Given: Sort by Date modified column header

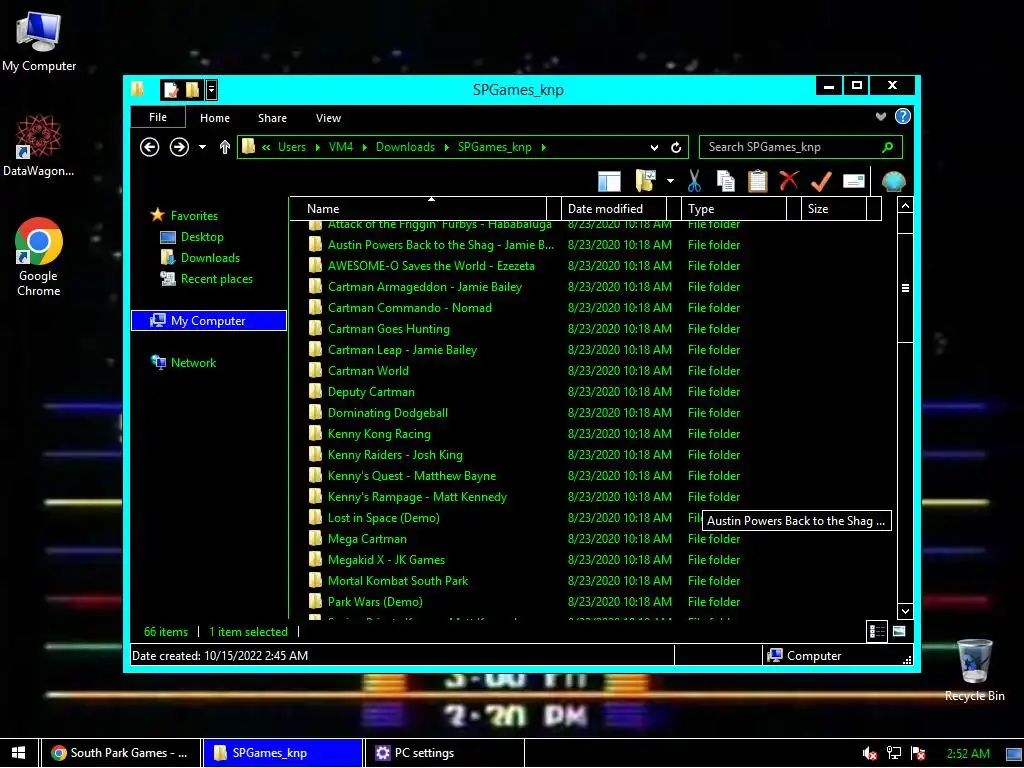Looking at the screenshot, I should (x=614, y=209).
